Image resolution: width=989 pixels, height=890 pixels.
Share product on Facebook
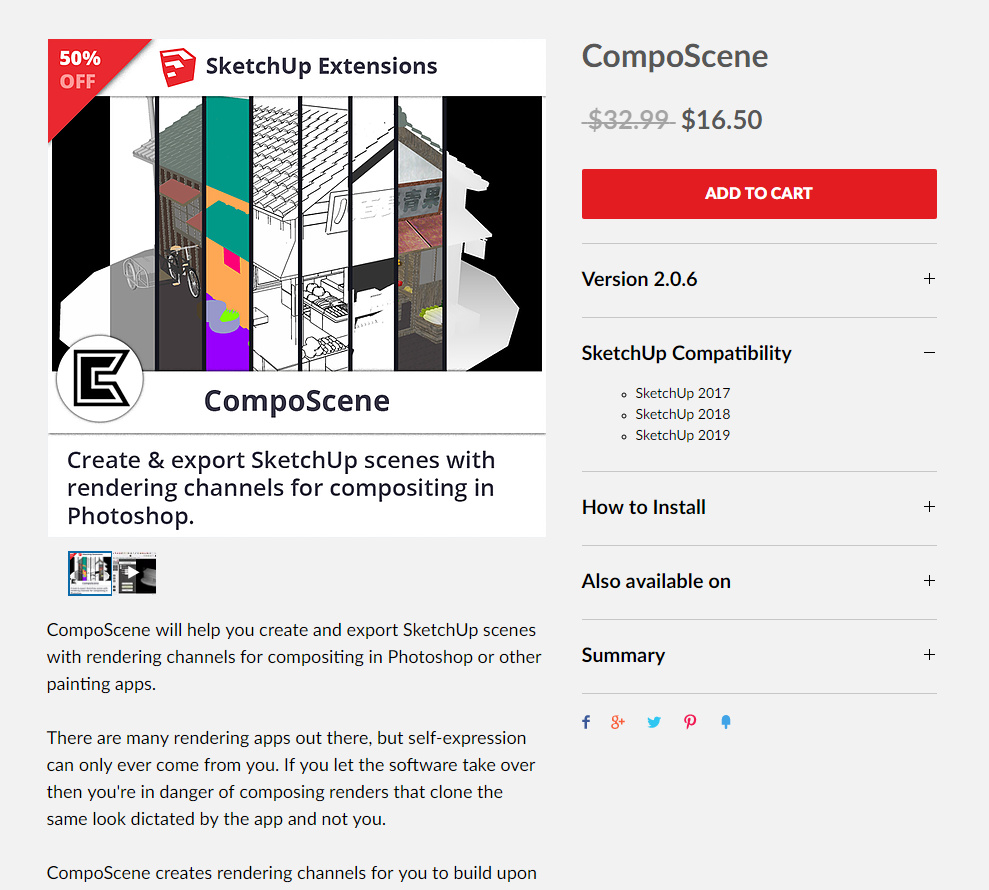click(586, 722)
